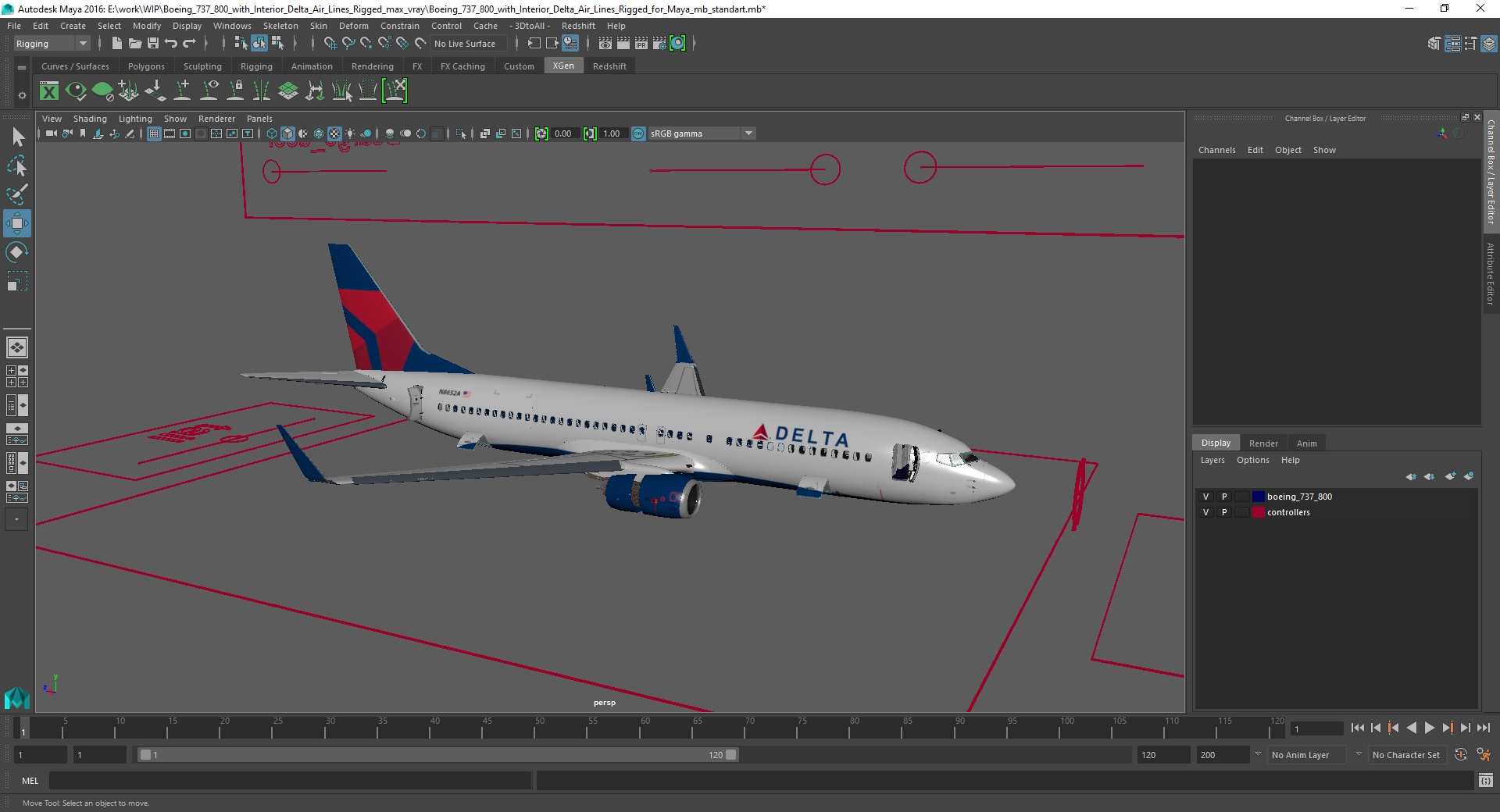Toggle view color management ON button
This screenshot has height=812, width=1500.
tap(638, 134)
